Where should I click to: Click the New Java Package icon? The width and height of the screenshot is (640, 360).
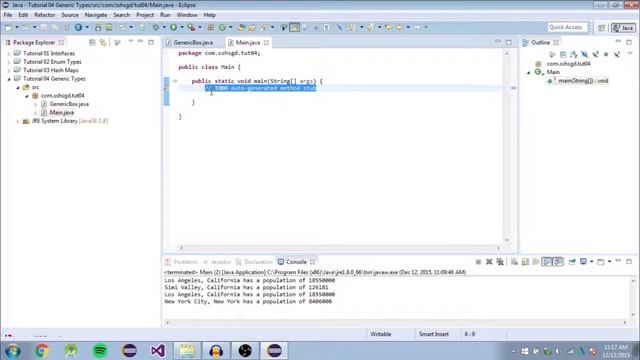(x=211, y=27)
